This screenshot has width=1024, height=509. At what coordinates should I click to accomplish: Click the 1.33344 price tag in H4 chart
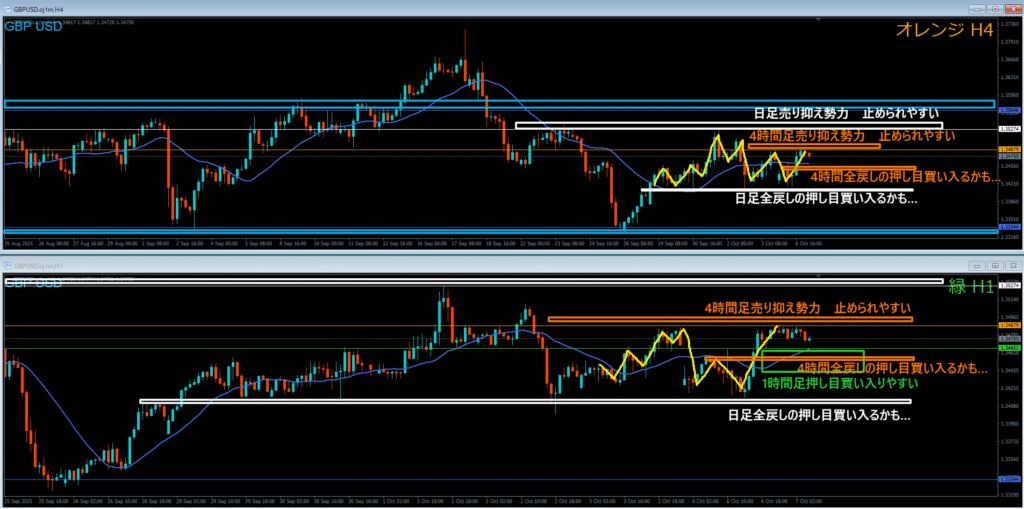(x=1009, y=226)
